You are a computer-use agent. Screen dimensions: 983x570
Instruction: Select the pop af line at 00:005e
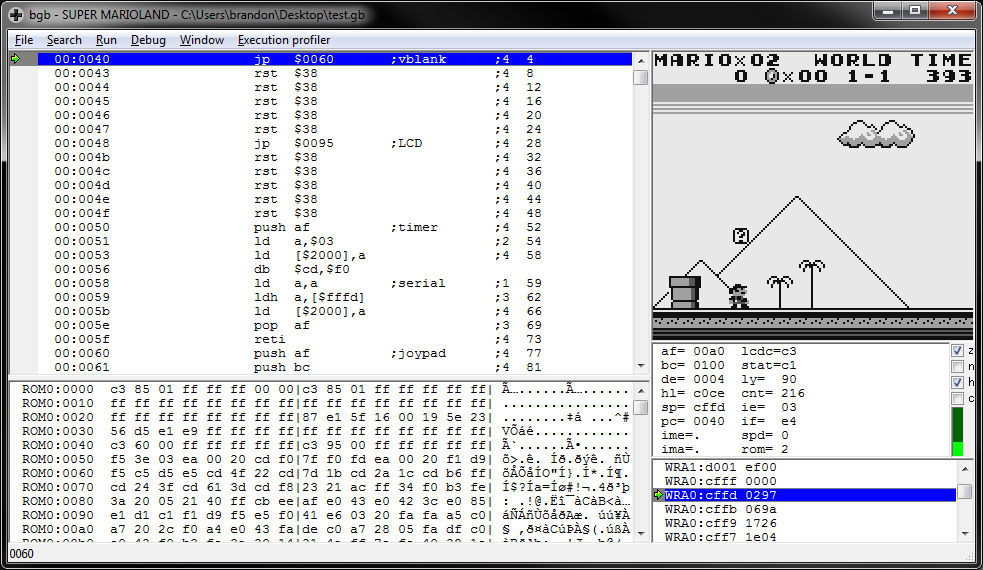(x=335, y=325)
